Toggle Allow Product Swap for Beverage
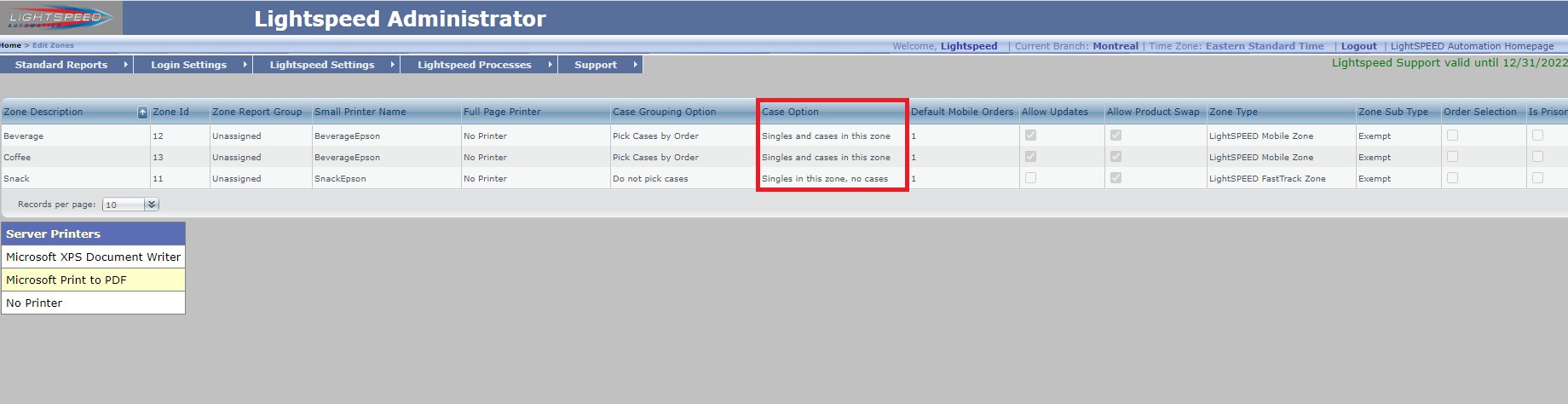Image resolution: width=1568 pixels, height=404 pixels. 1115,136
